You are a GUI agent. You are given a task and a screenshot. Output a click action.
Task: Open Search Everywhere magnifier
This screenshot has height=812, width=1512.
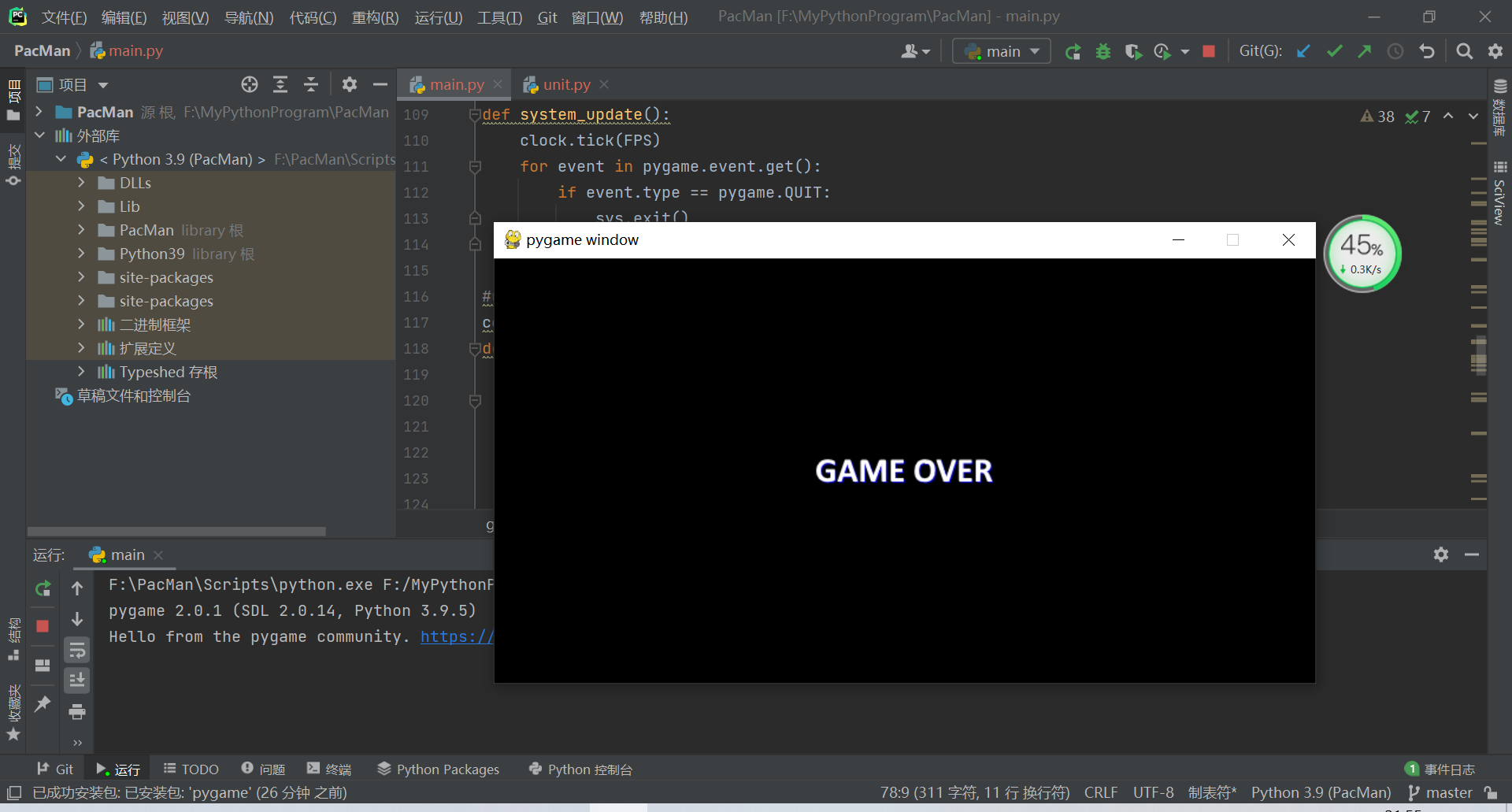tap(1464, 51)
